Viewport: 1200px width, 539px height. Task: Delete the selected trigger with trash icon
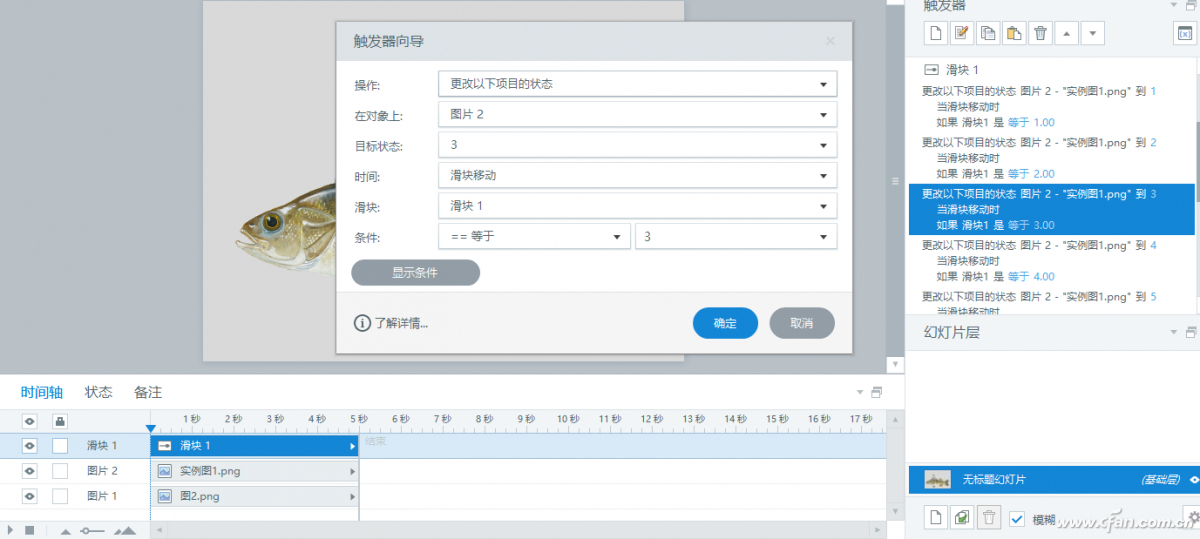(1041, 34)
